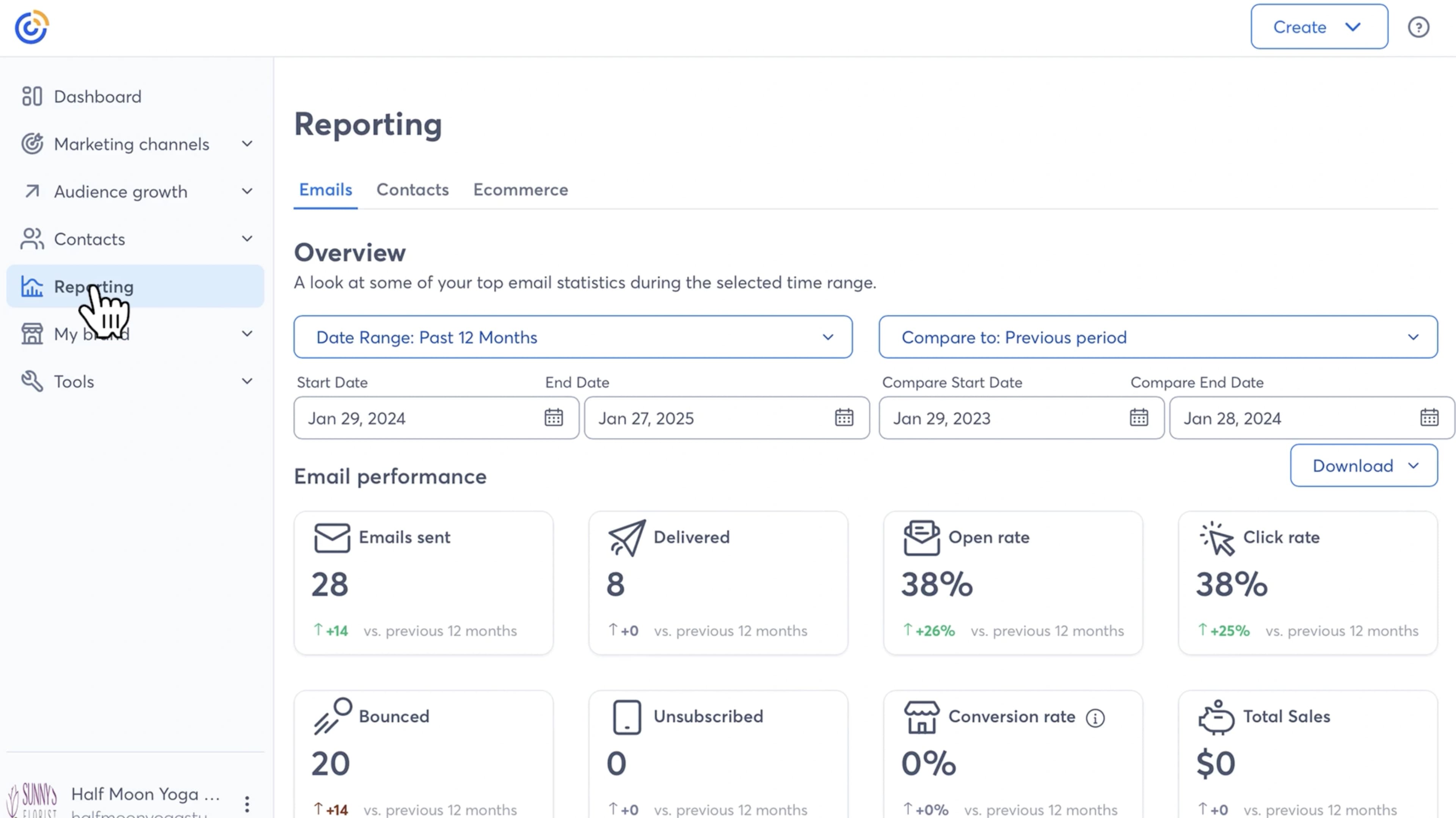Click the Conversion rate info icon
This screenshot has height=818, width=1456.
1095,718
